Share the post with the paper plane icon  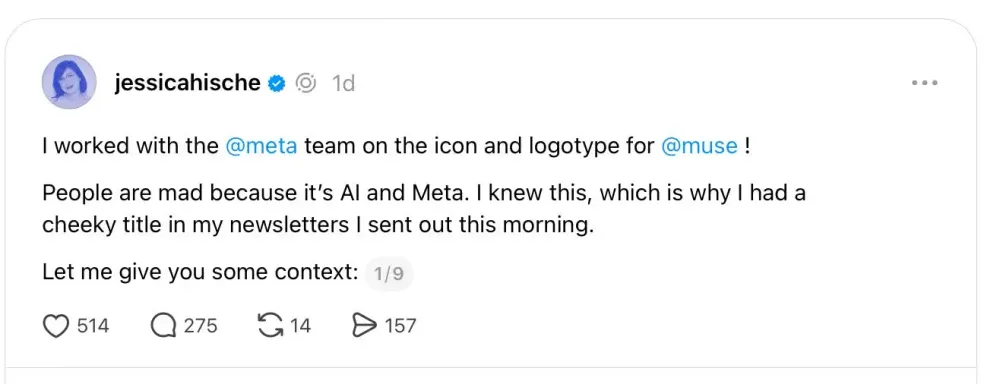pos(365,327)
